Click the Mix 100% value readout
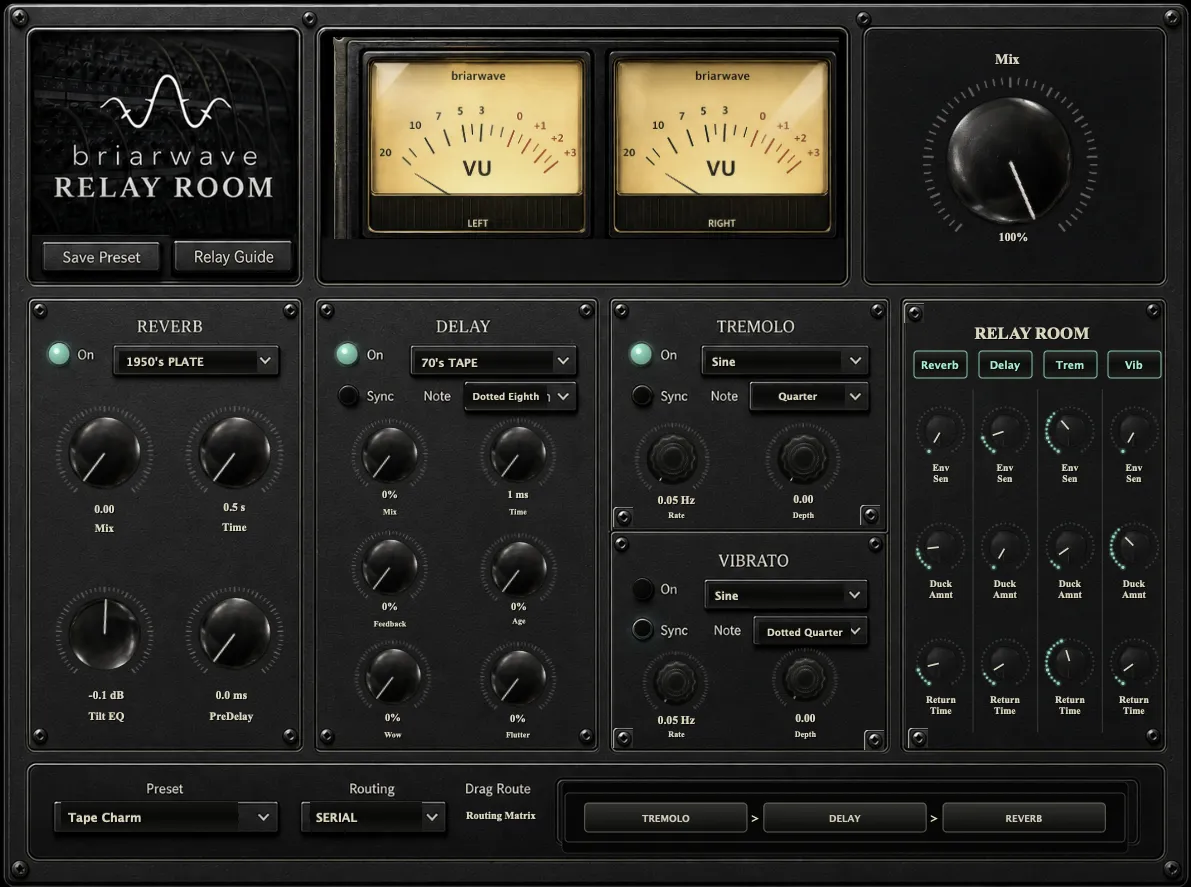Image resolution: width=1191 pixels, height=887 pixels. (x=1013, y=237)
